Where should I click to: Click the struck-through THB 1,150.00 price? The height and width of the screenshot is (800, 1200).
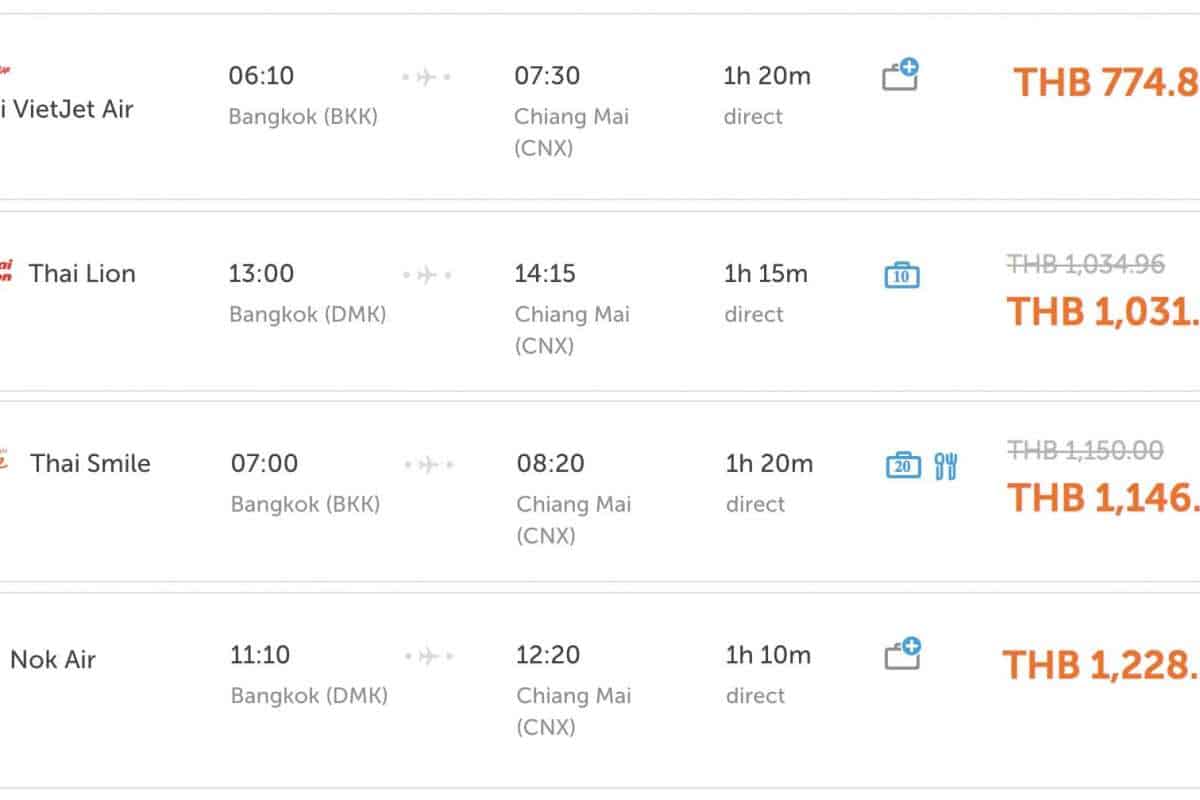(x=1085, y=451)
